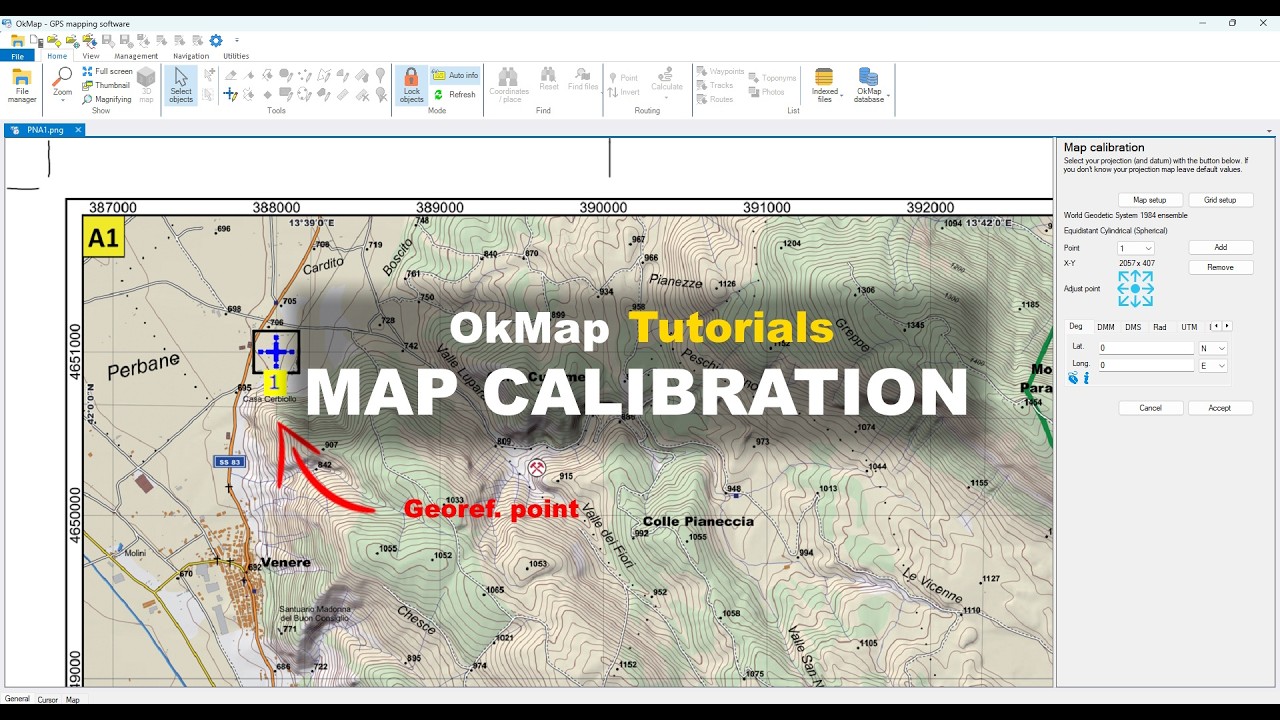Click the Reset find button
This screenshot has height=720, width=1280.
[549, 80]
